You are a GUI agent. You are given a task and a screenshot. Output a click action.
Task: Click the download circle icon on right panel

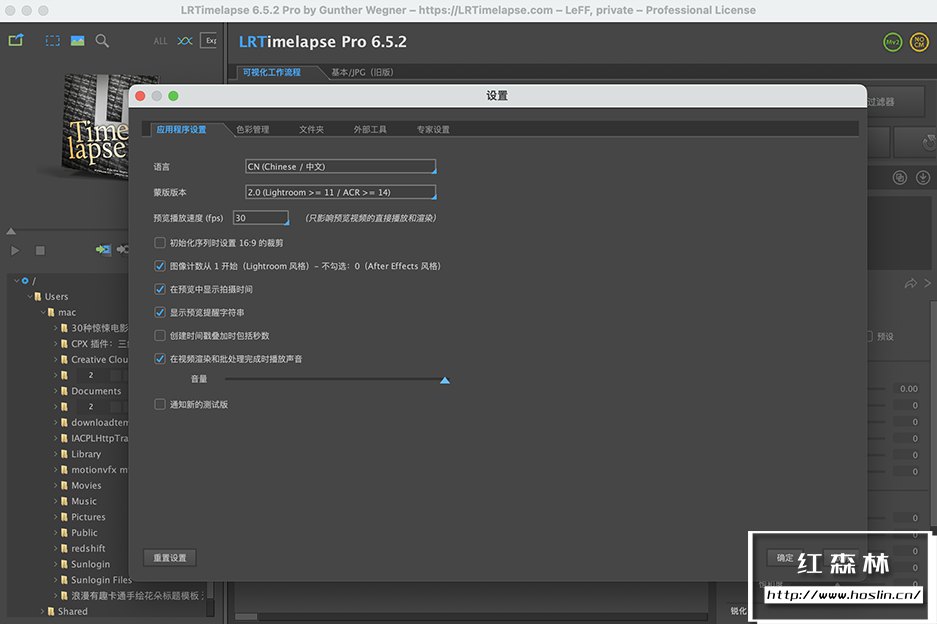coord(923,178)
